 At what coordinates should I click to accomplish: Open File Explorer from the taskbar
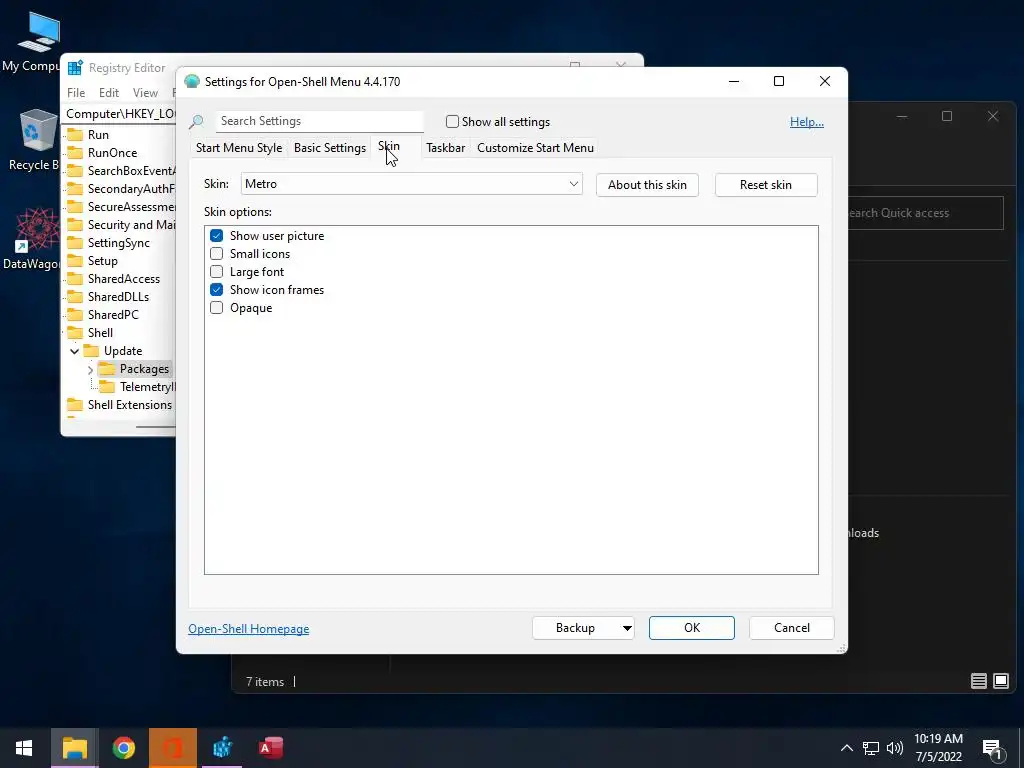[x=74, y=748]
